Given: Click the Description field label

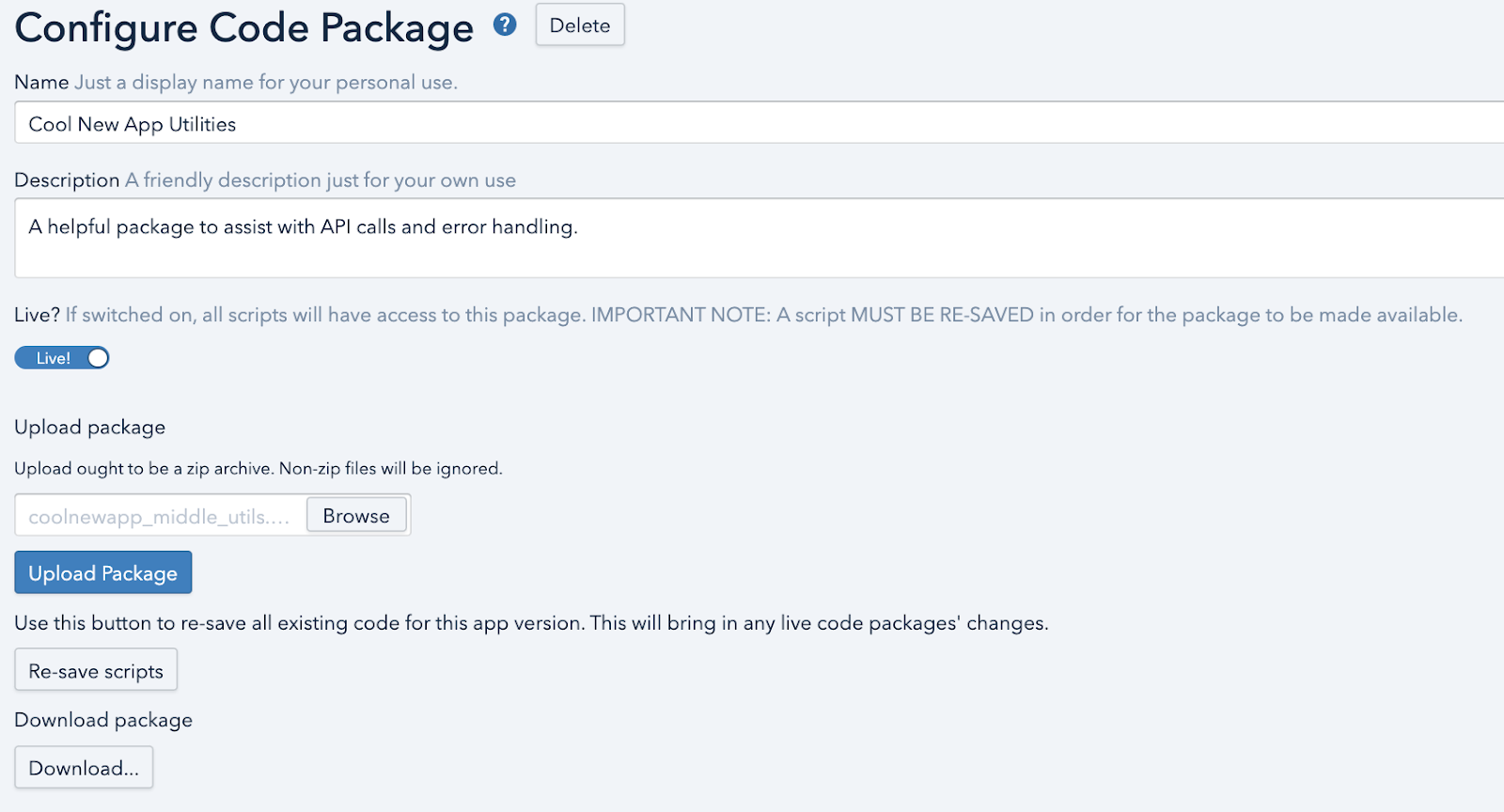Looking at the screenshot, I should [x=67, y=180].
